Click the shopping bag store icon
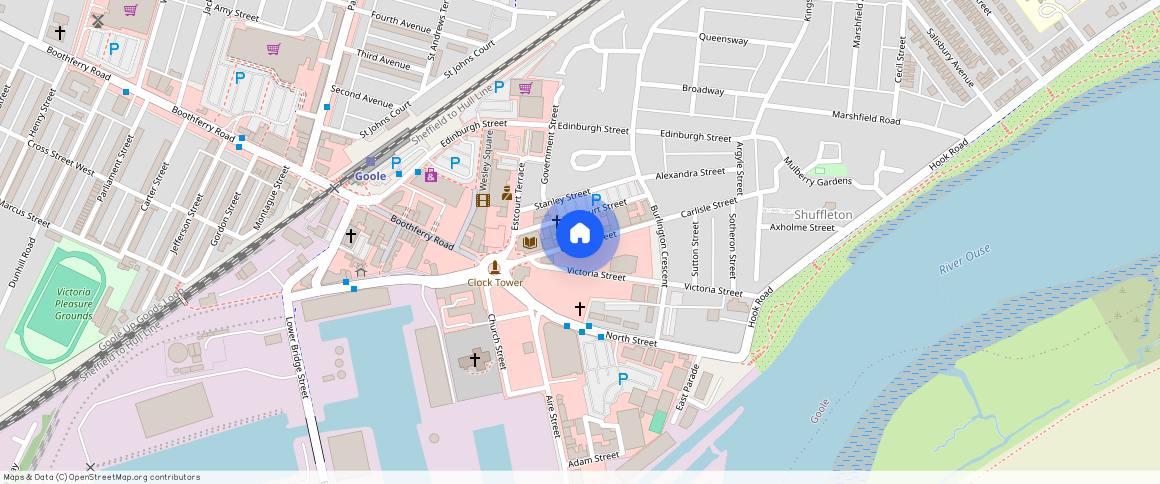Screen dimensions: 1160x484 point(431,175)
